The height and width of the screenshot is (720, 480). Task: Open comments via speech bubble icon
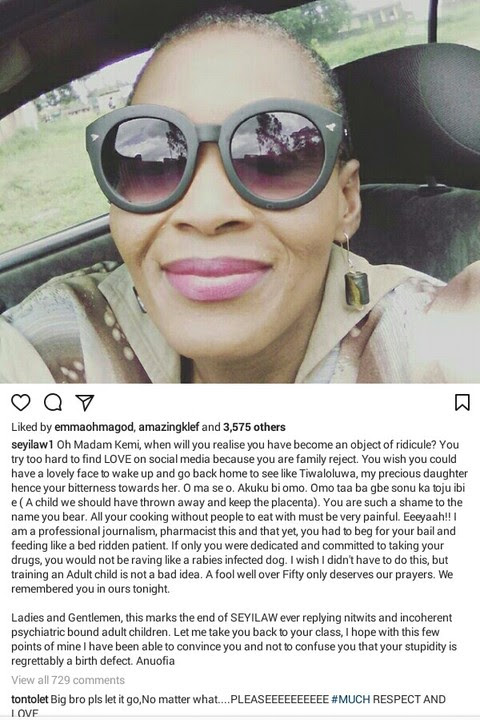(53, 402)
